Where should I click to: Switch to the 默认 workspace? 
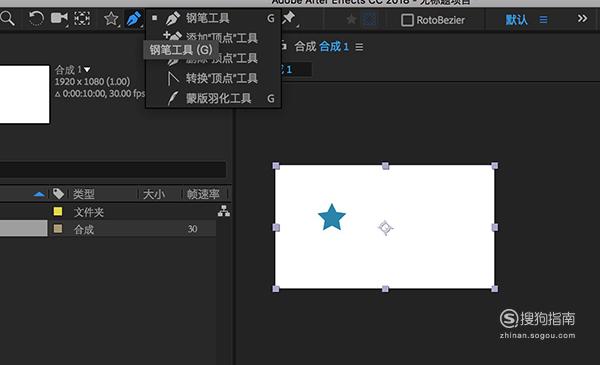[516, 20]
